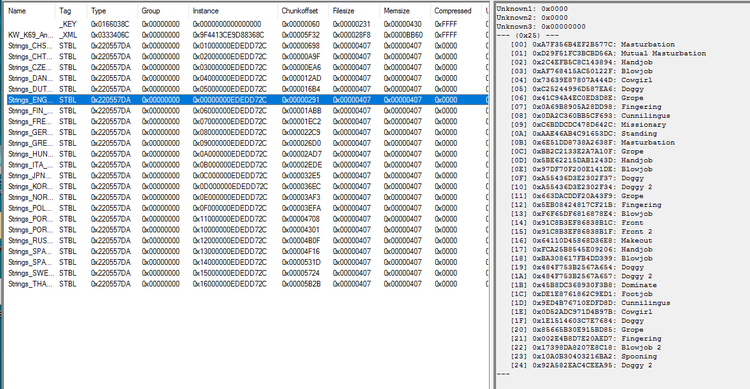This screenshot has height=389, width=750.
Task: Sort by the Memsize column header
Action: pos(405,11)
